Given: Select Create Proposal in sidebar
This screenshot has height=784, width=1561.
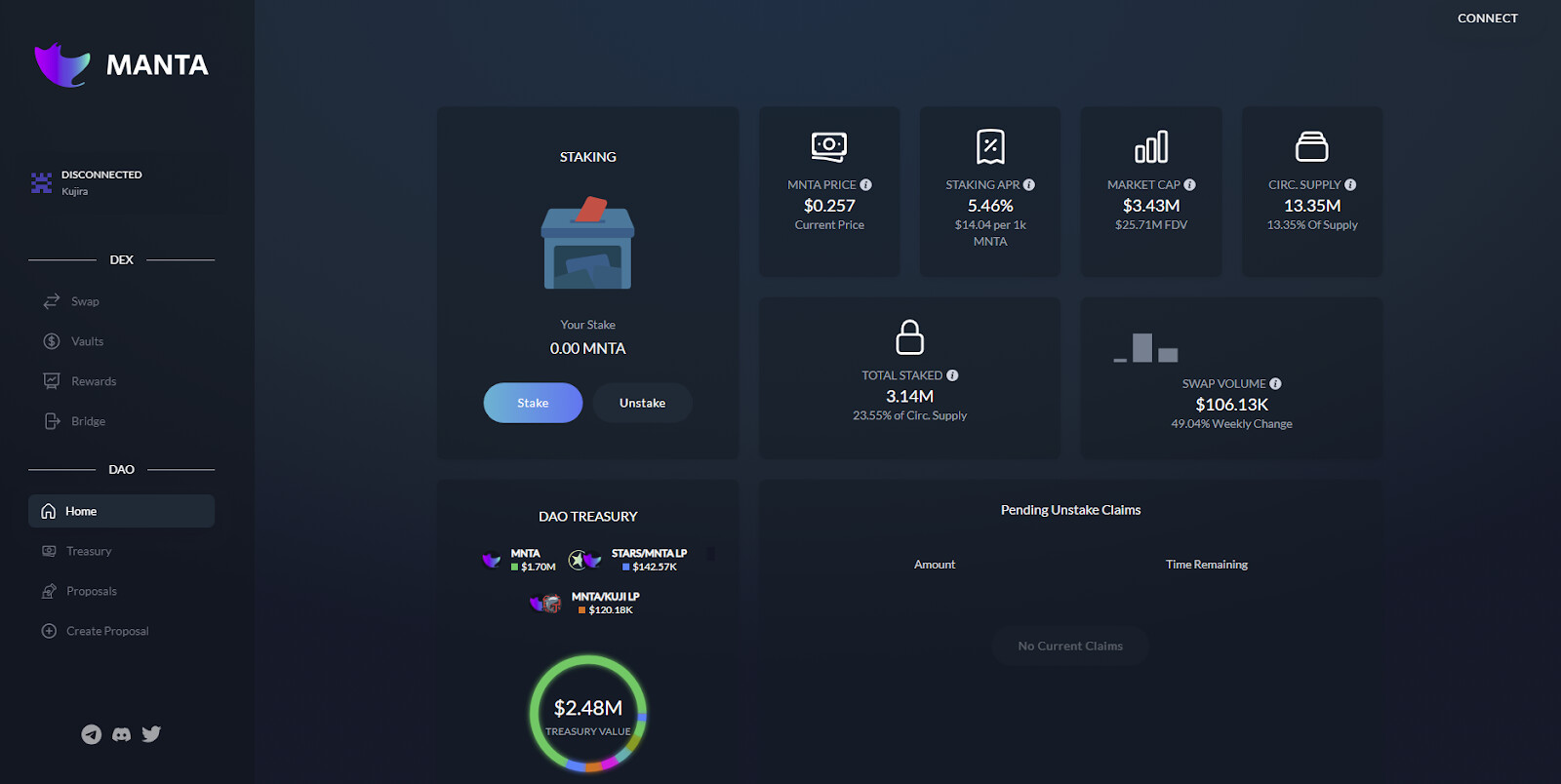Looking at the screenshot, I should pos(107,631).
